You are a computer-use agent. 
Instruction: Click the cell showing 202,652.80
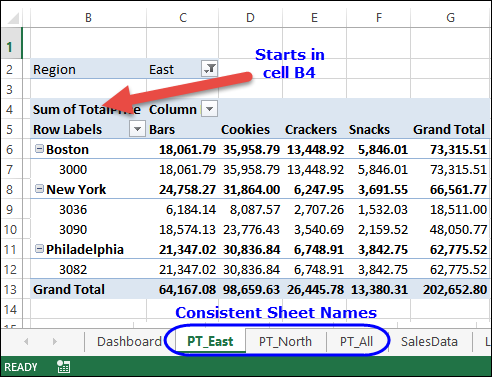(x=451, y=289)
